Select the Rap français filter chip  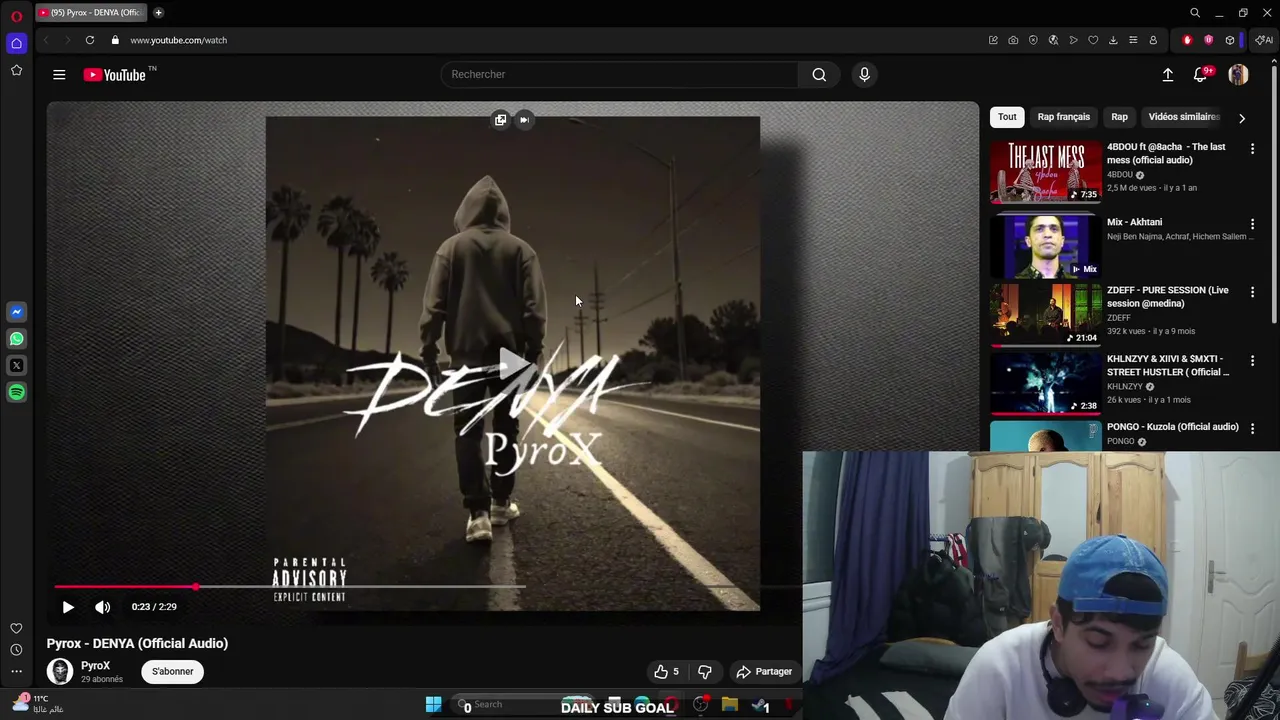point(1063,117)
